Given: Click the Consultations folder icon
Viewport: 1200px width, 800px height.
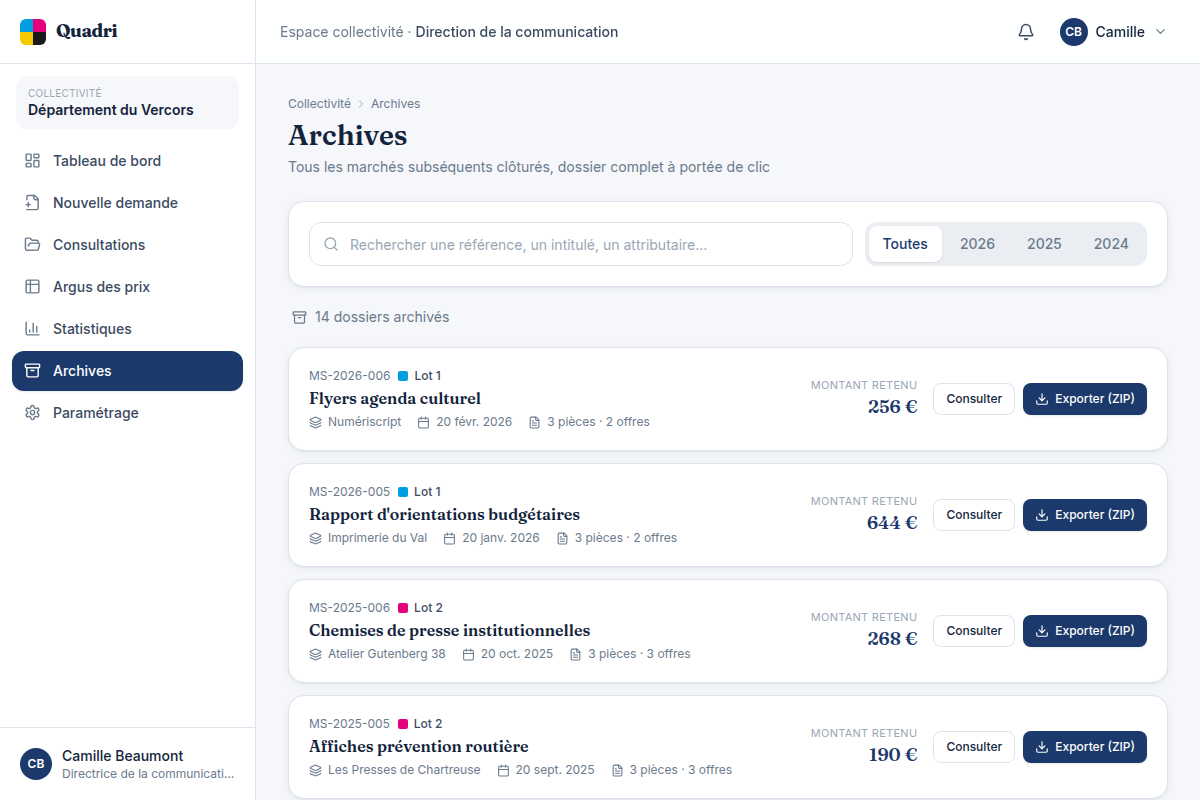Looking at the screenshot, I should [33, 245].
